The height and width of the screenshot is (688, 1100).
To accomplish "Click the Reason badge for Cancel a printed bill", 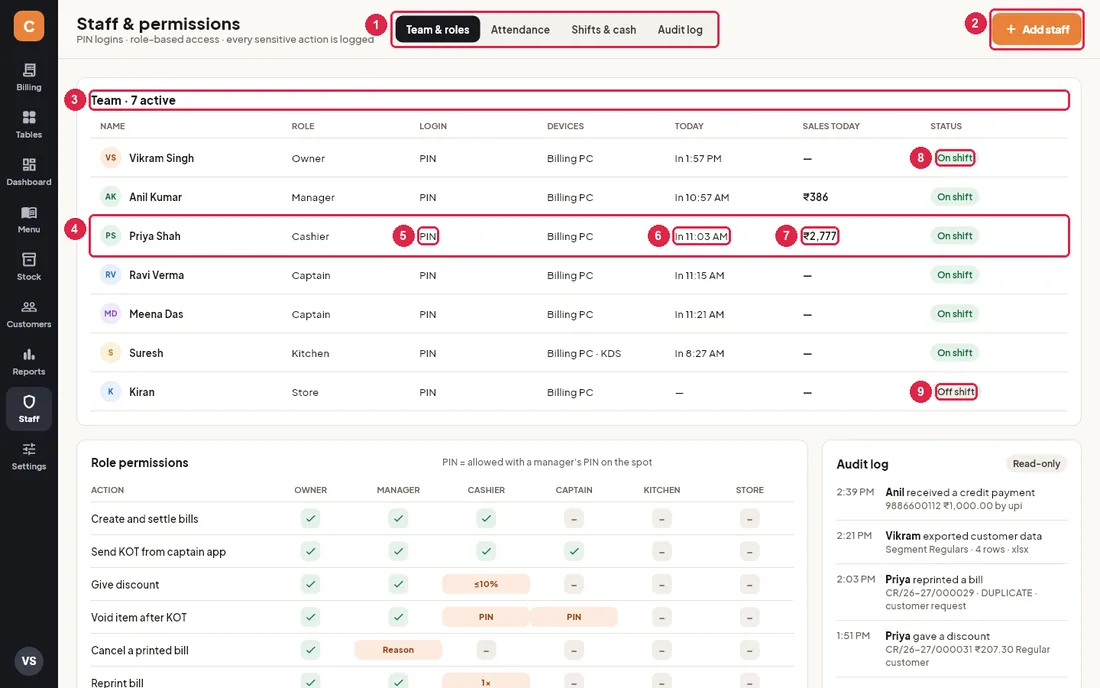I will tap(398, 650).
